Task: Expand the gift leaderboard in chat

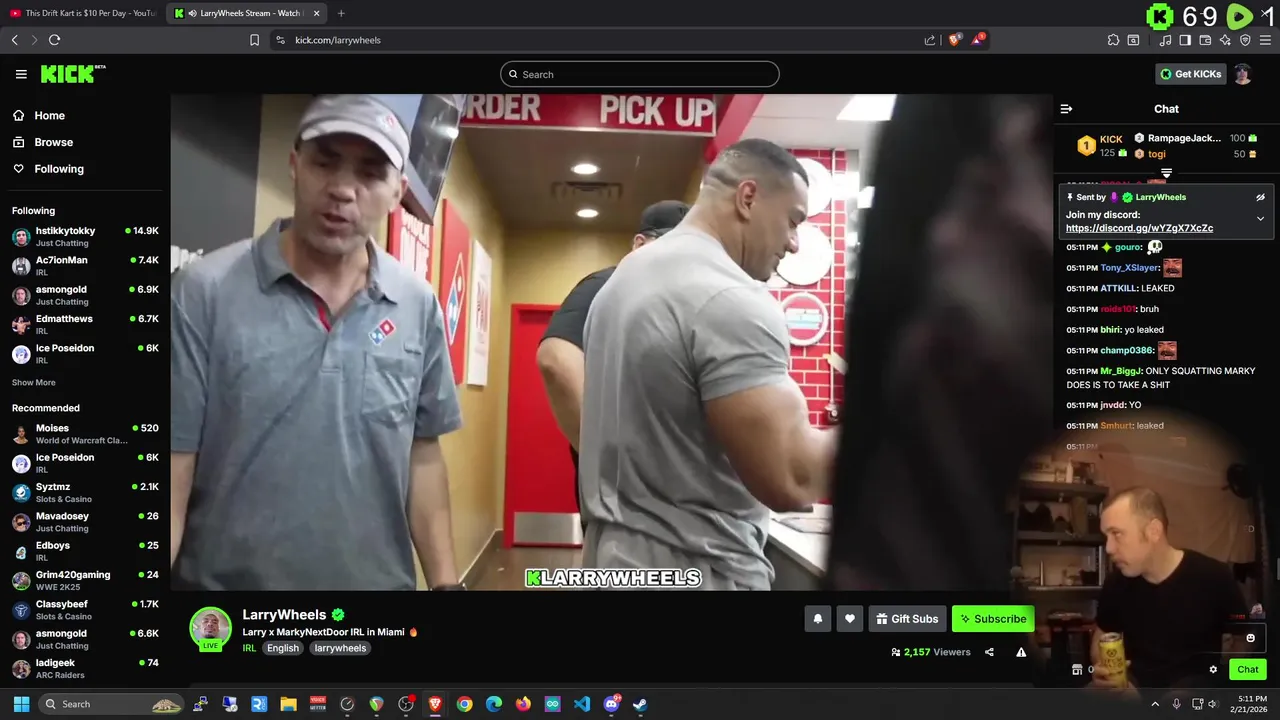Action: [x=1166, y=174]
